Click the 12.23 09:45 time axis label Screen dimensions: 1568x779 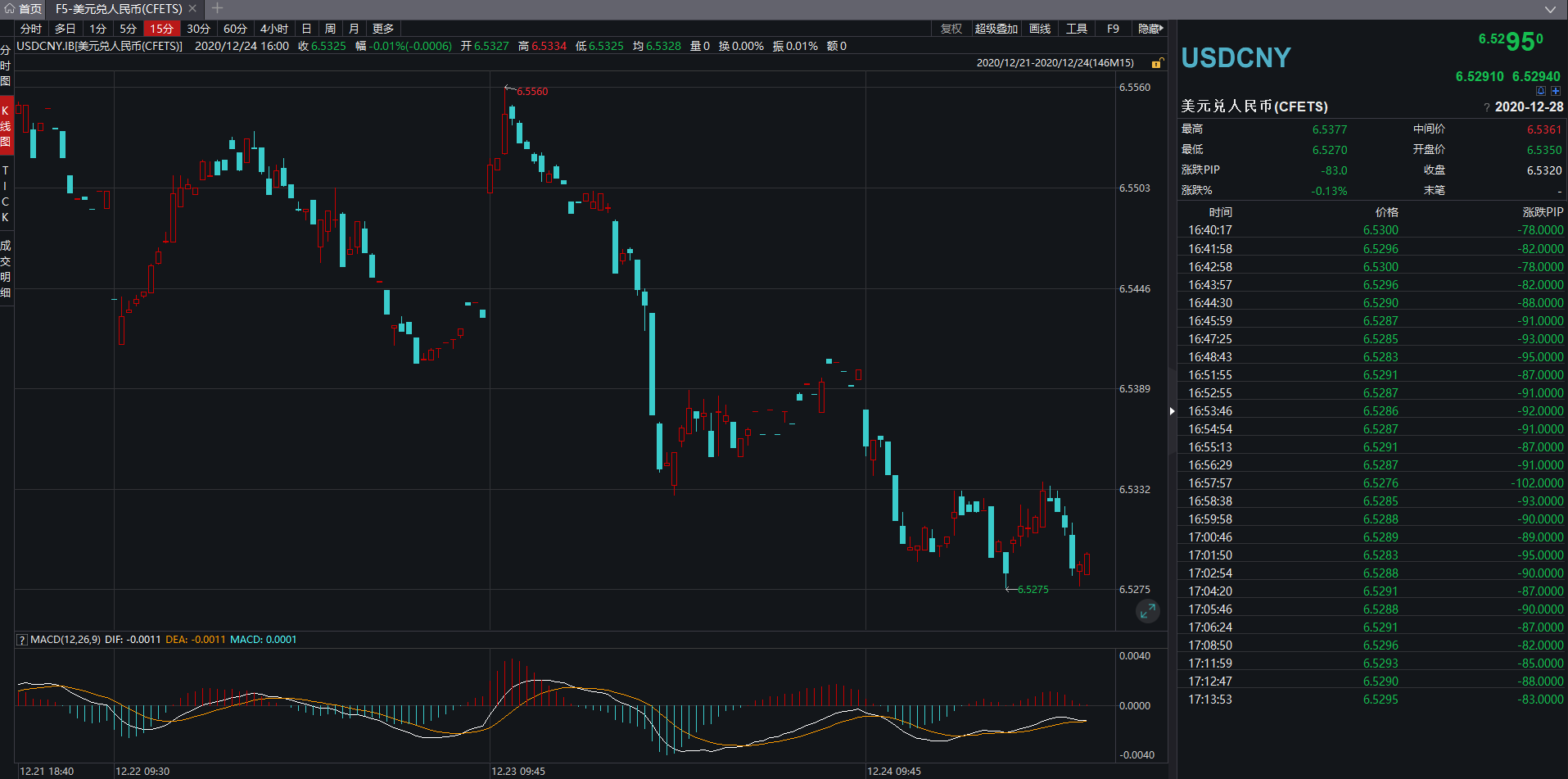[518, 772]
